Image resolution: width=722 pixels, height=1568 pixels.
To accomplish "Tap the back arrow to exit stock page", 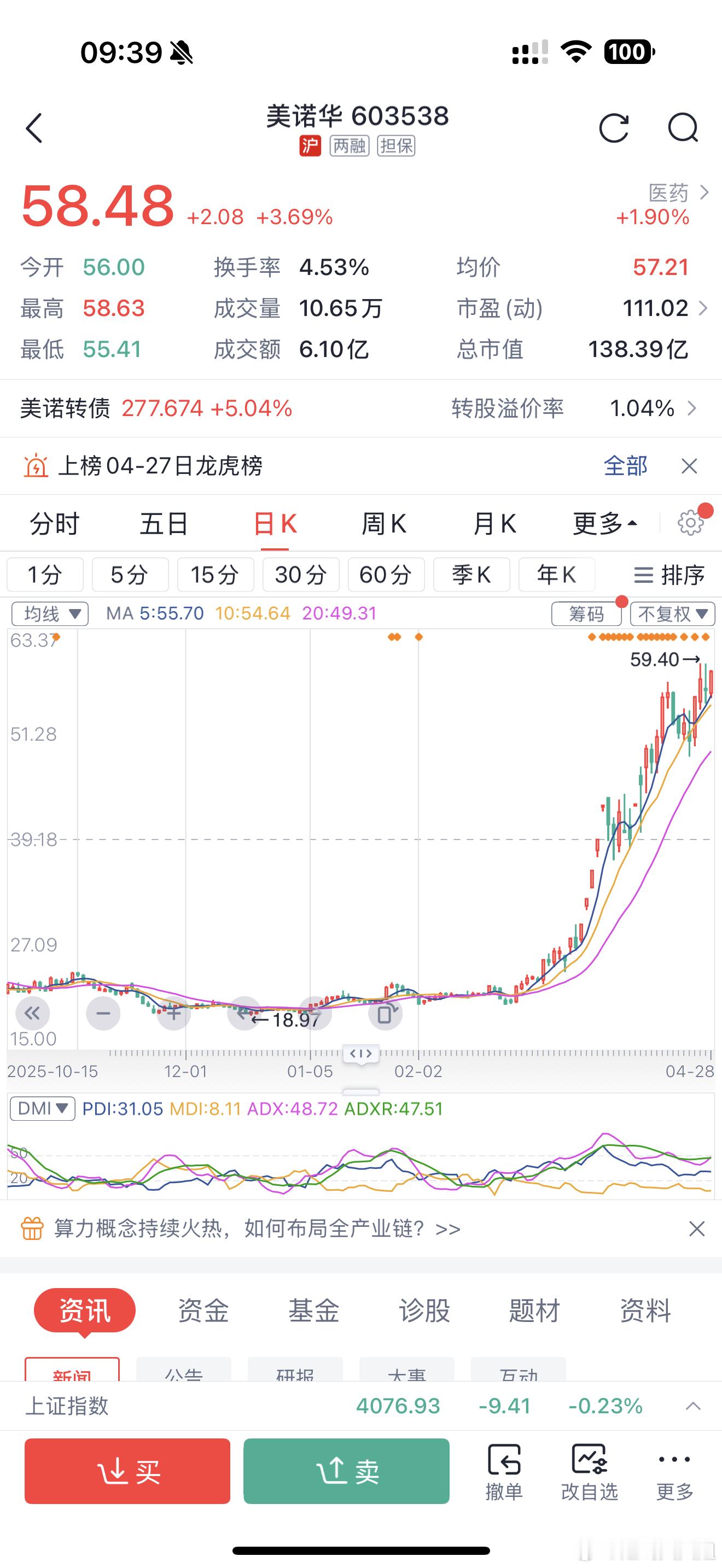I will coord(34,128).
